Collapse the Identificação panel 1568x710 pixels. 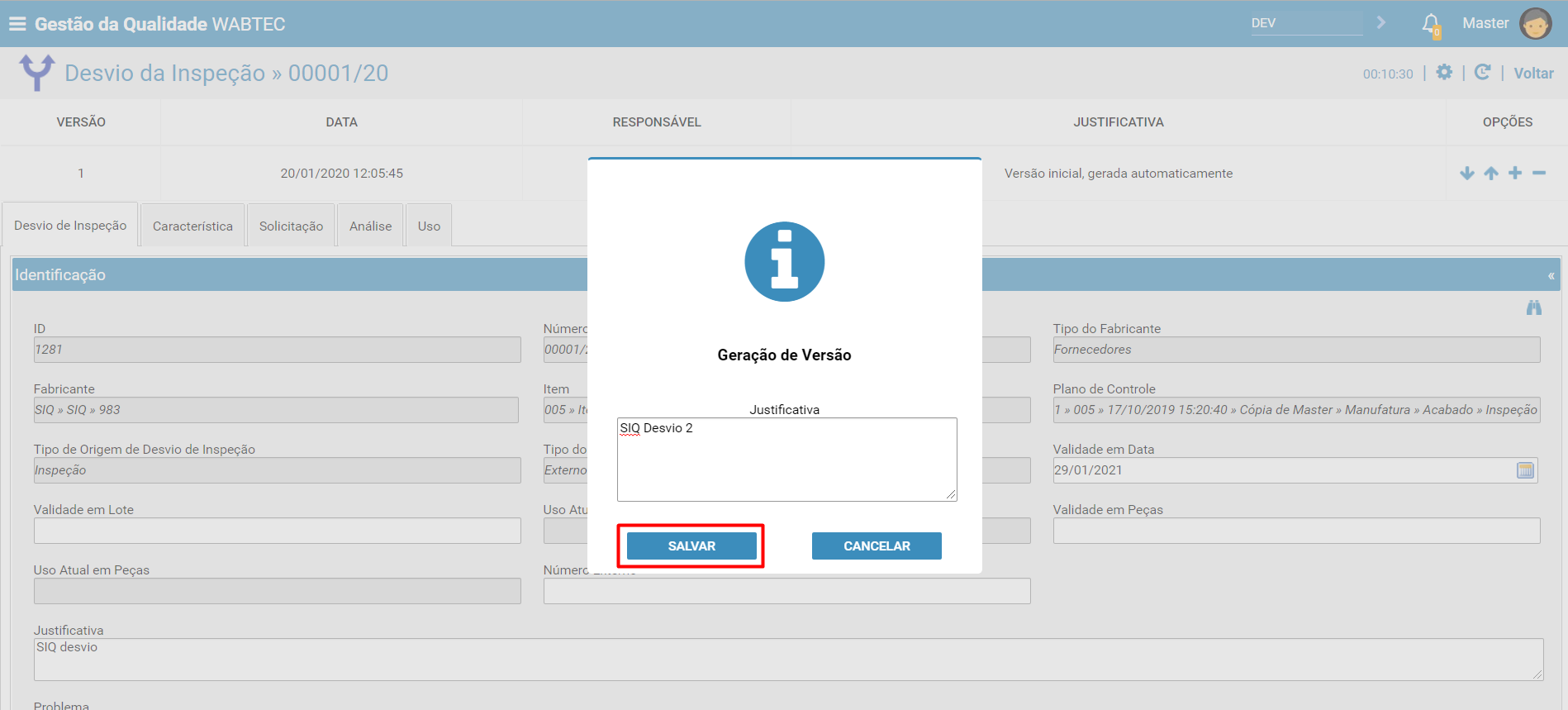coord(1551,275)
